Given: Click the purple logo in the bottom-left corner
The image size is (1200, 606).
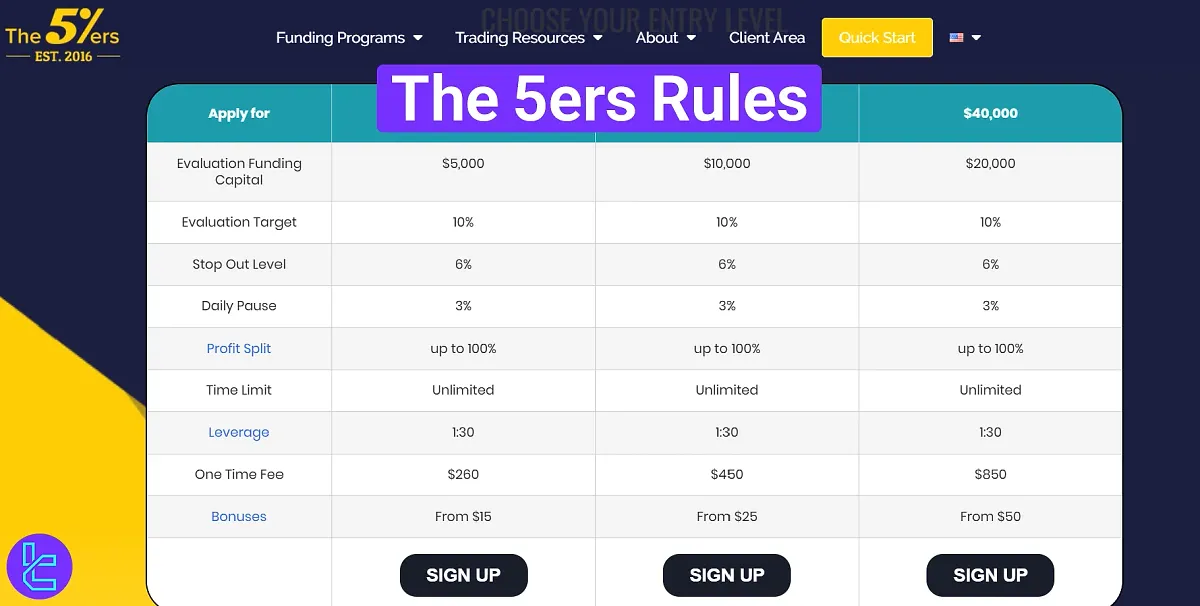Looking at the screenshot, I should pyautogui.click(x=41, y=566).
